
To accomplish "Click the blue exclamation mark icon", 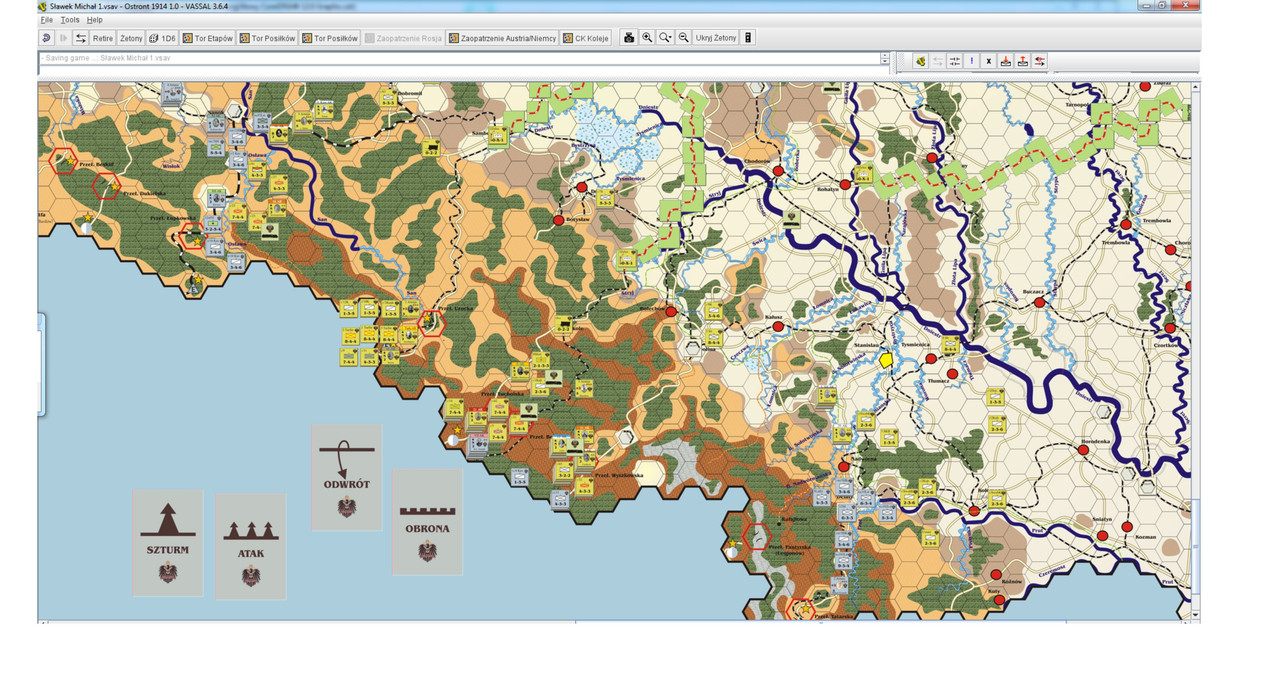I will pyautogui.click(x=972, y=61).
